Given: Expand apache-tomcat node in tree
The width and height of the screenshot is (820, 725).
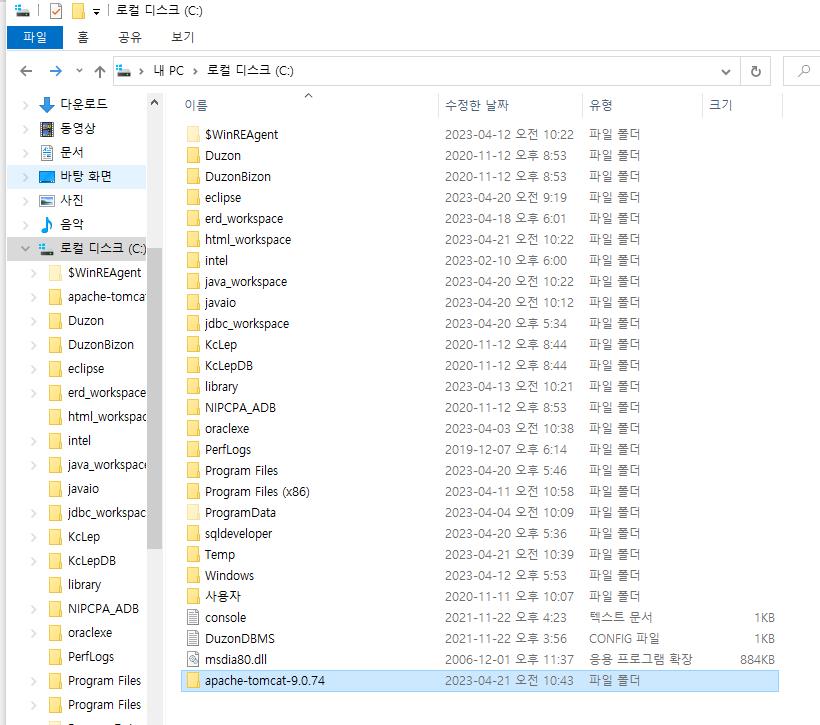Looking at the screenshot, I should 33,297.
